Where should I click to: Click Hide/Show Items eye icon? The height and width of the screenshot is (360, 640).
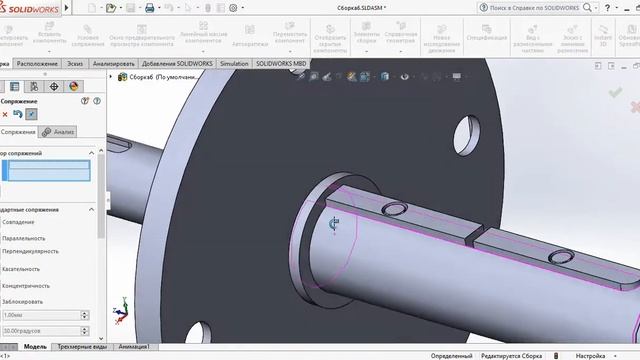click(404, 76)
